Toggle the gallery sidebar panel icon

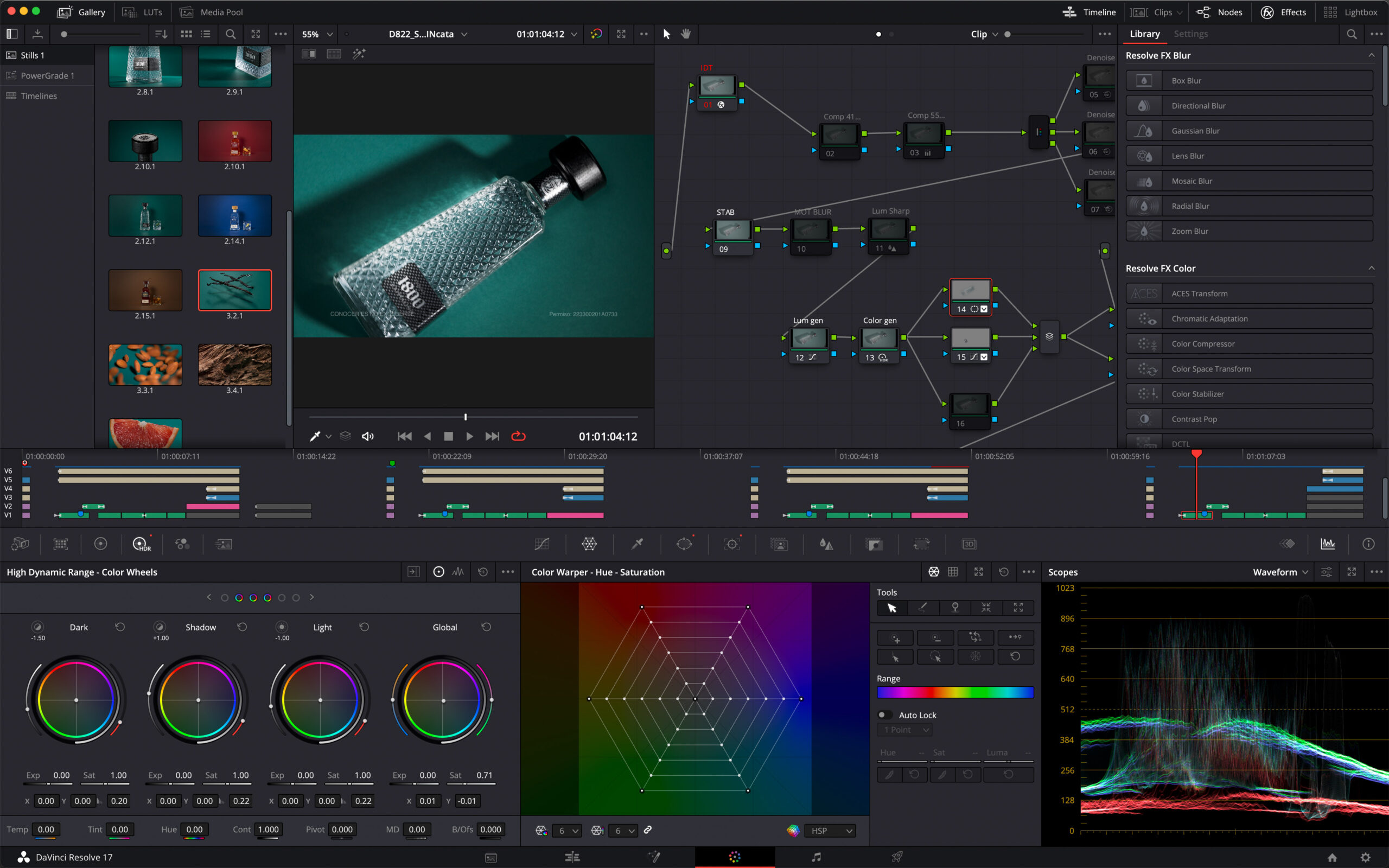(12, 34)
